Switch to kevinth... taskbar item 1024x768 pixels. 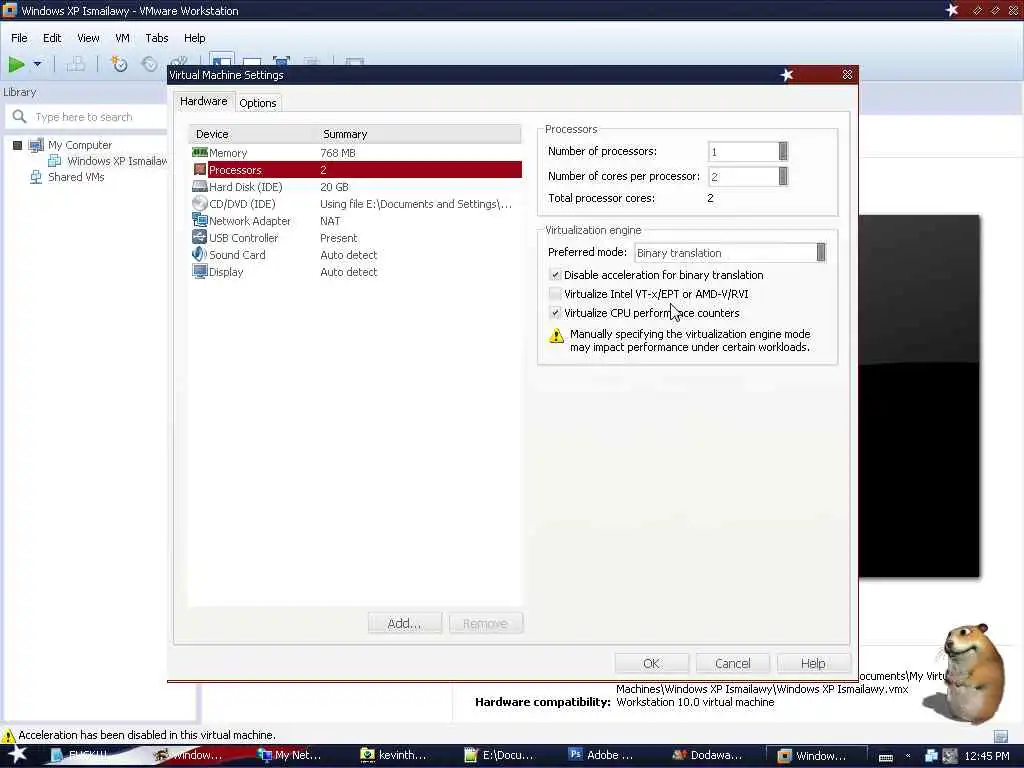(393, 755)
